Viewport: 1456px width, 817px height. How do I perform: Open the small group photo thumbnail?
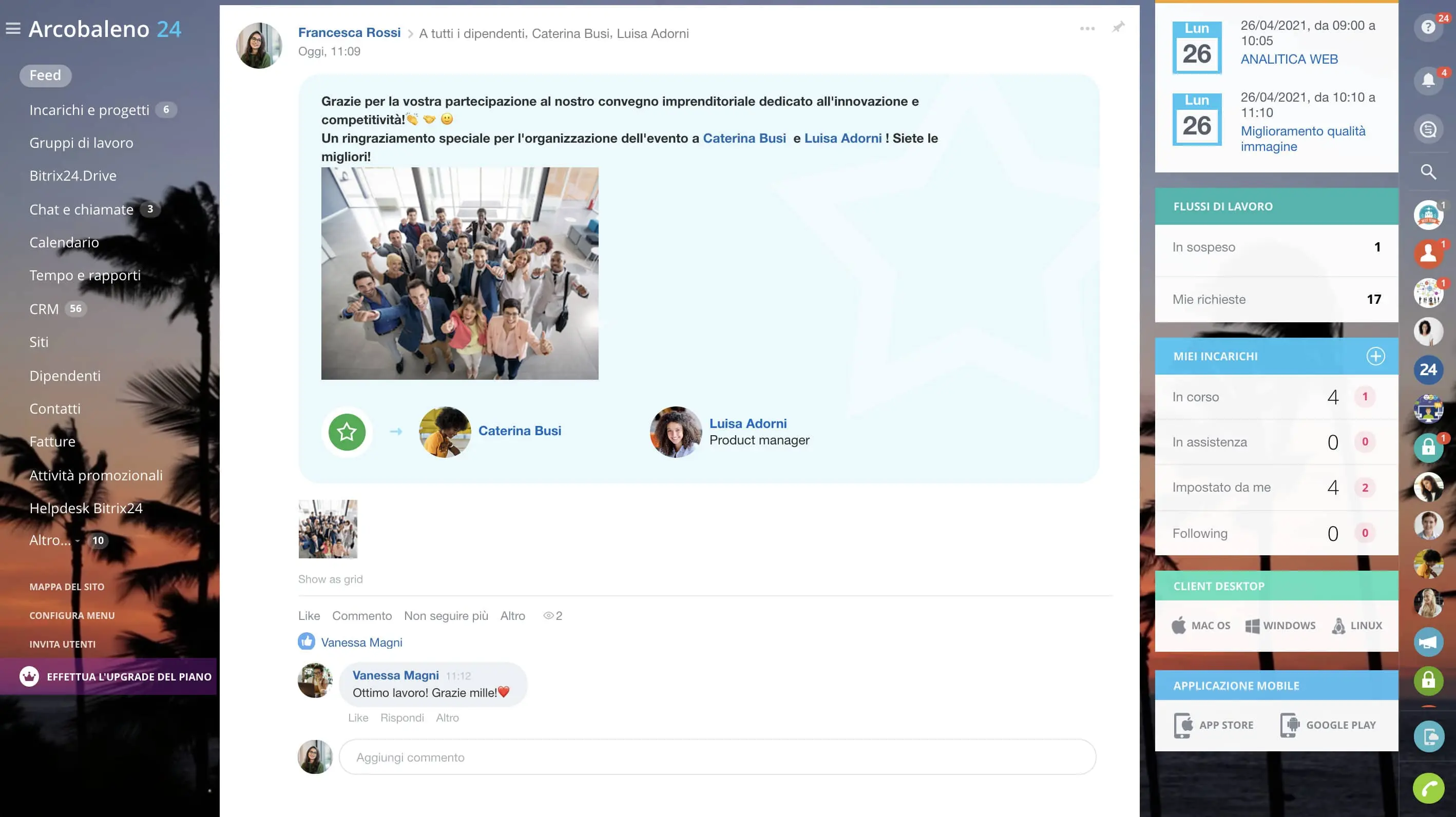(328, 529)
